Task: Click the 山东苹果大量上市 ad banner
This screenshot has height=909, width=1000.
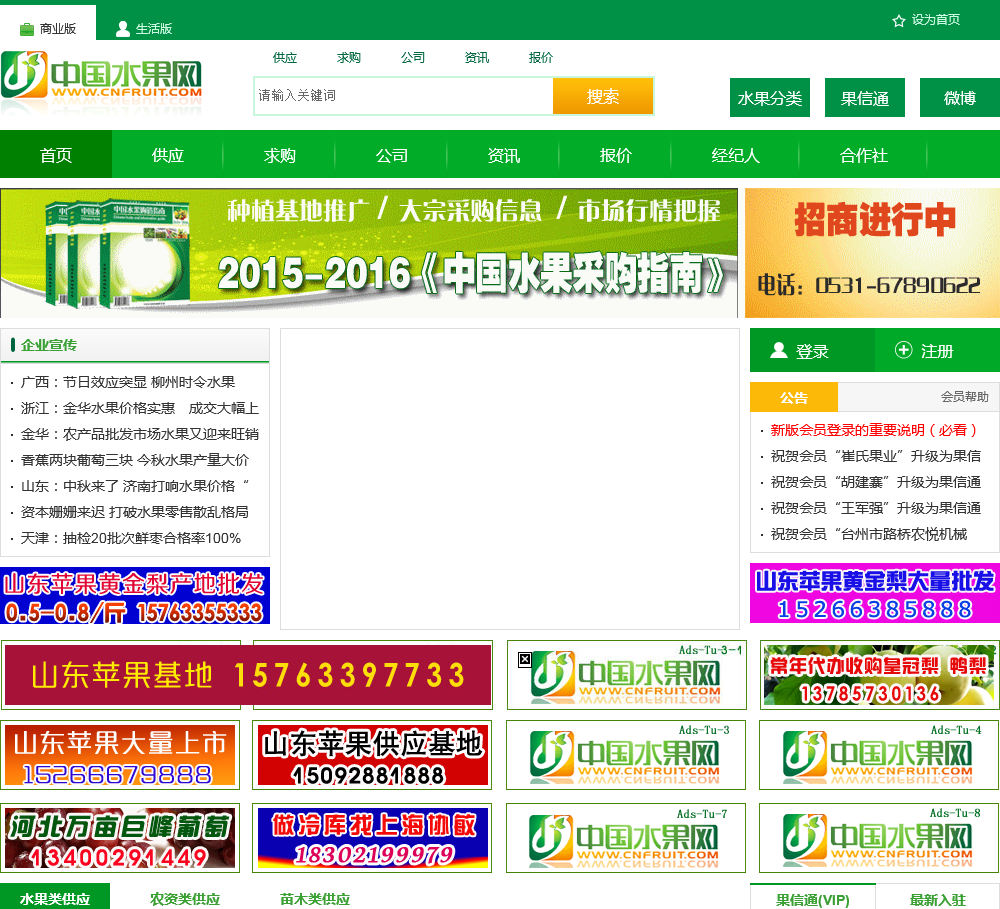Action: [120, 755]
